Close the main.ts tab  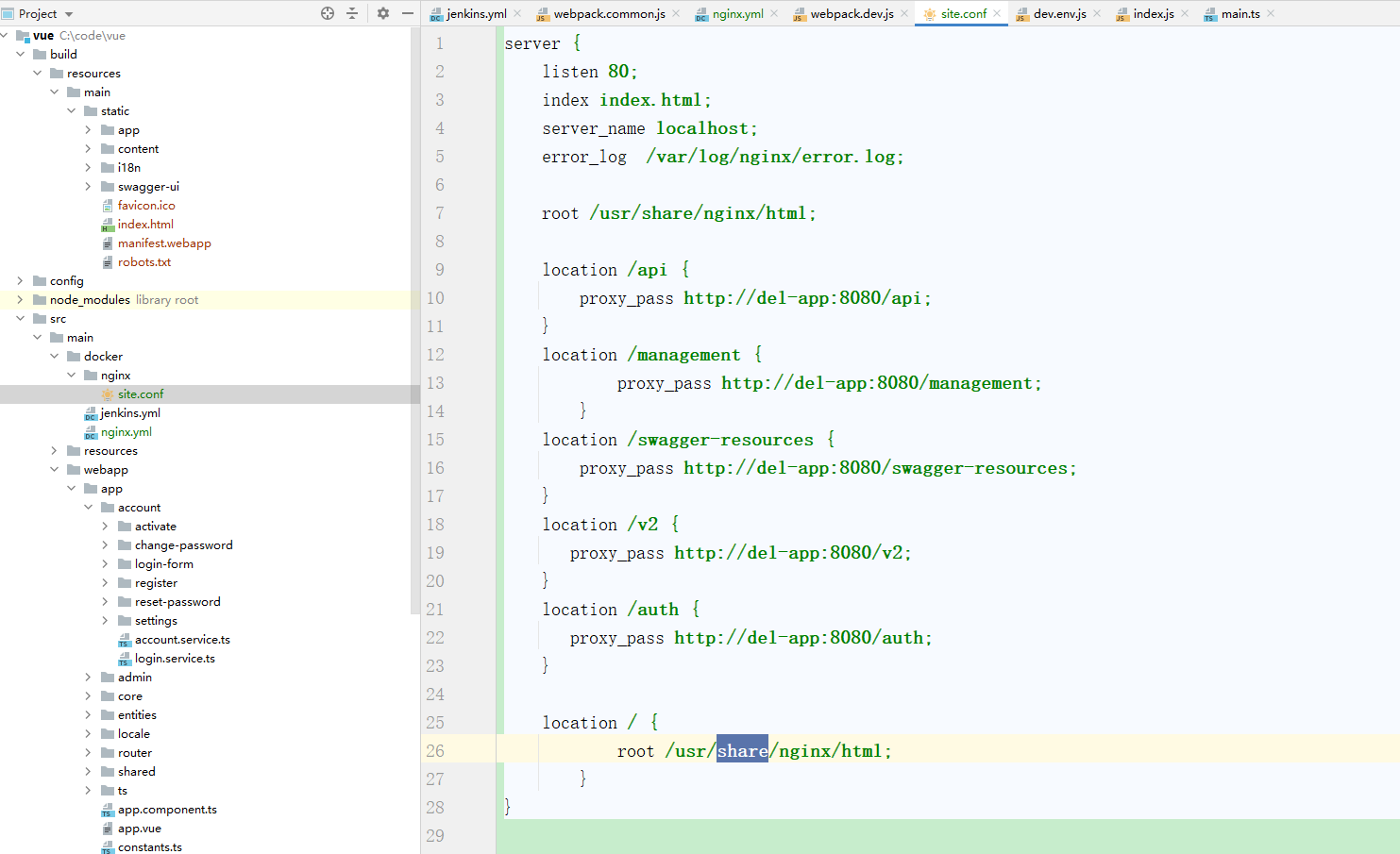coord(1271,13)
